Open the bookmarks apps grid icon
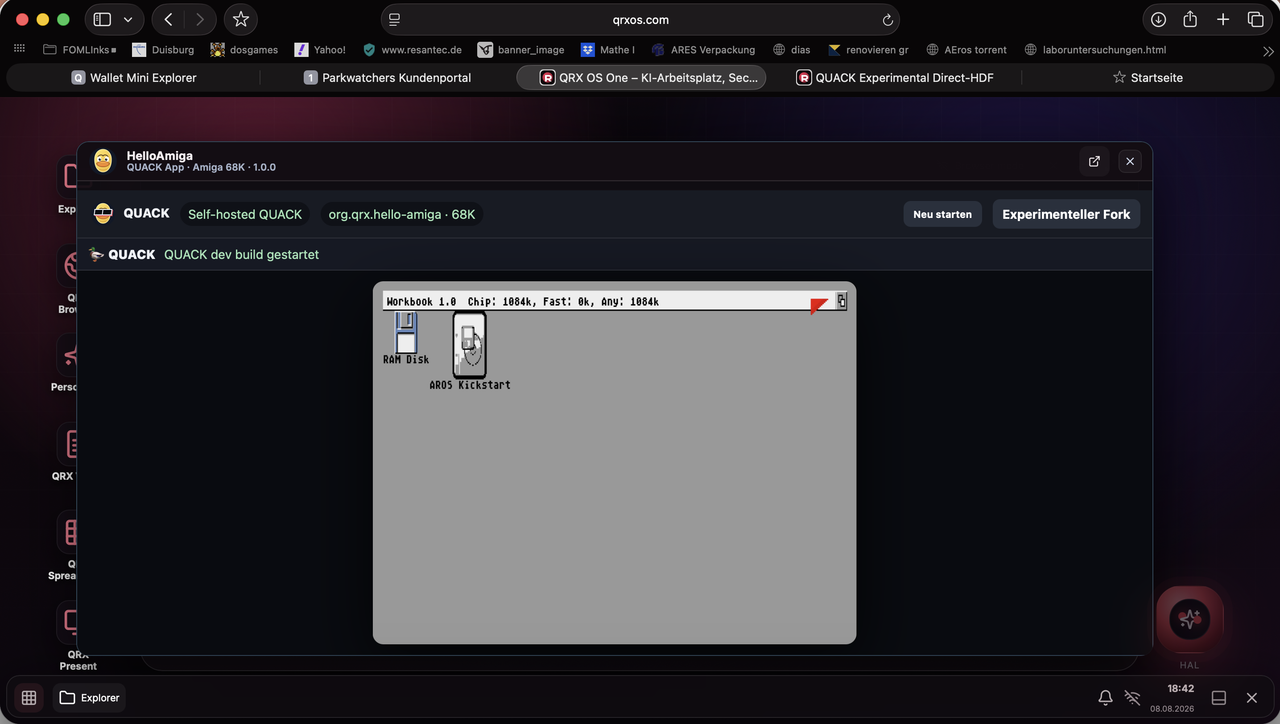Image resolution: width=1280 pixels, height=724 pixels. [x=19, y=49]
